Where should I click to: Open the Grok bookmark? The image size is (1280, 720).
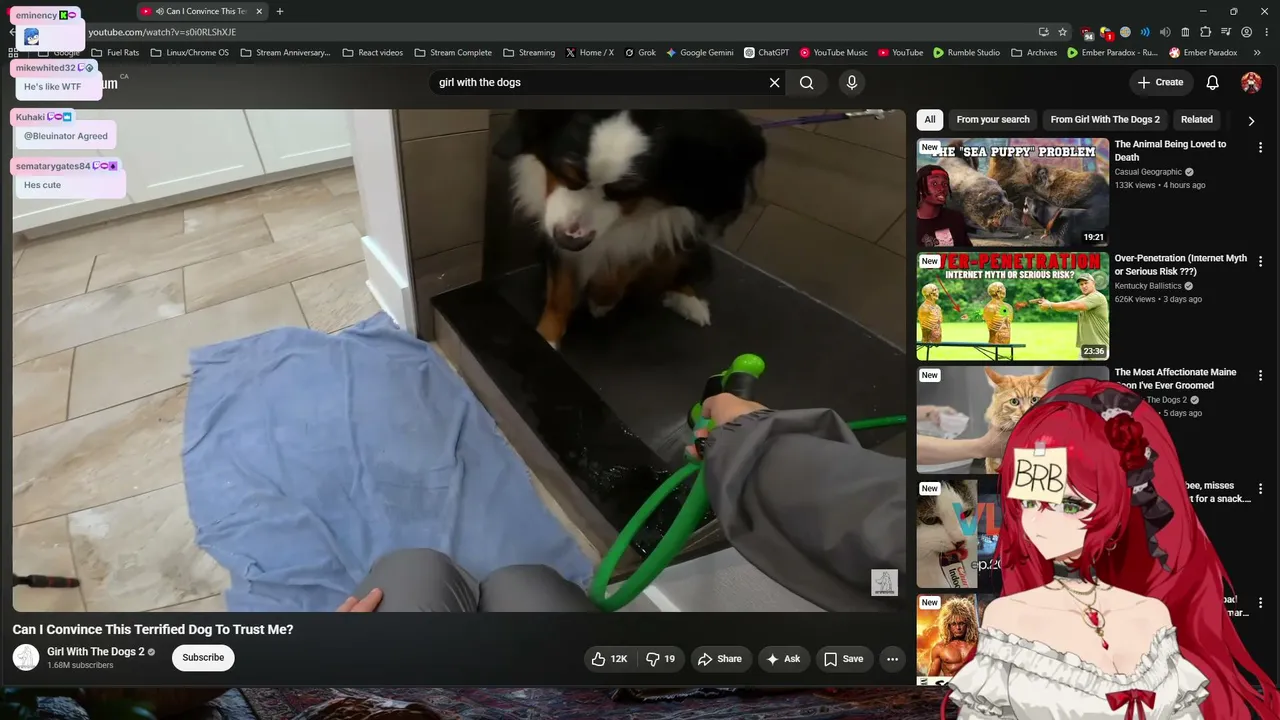pyautogui.click(x=639, y=53)
